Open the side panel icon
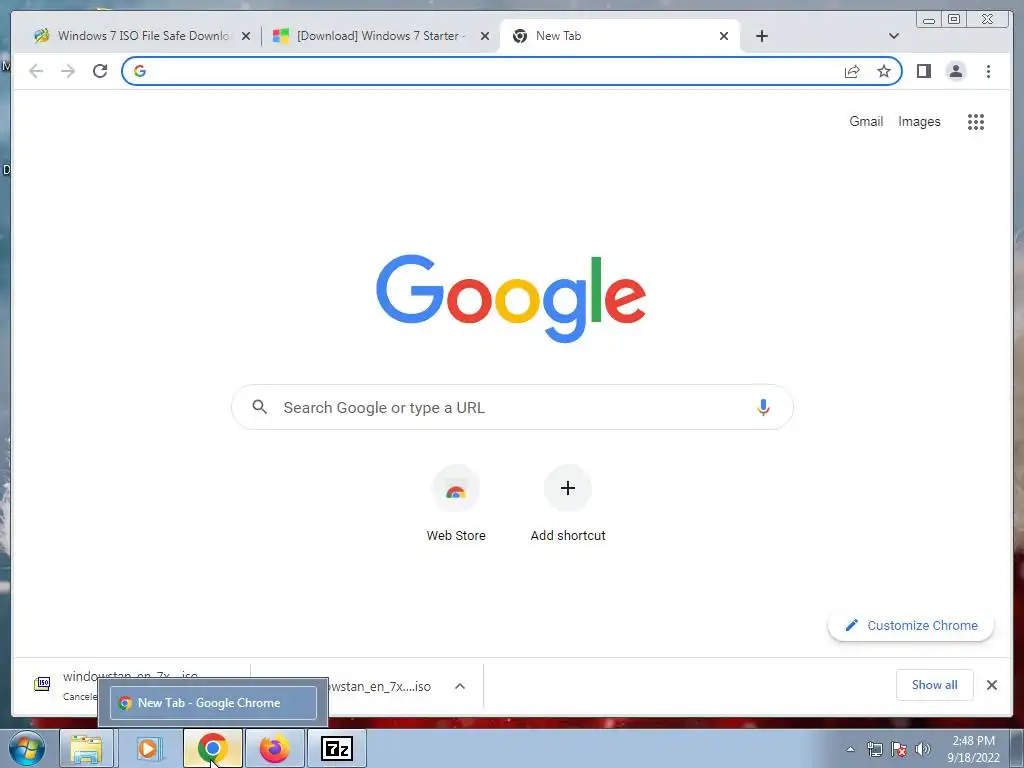This screenshot has height=768, width=1024. pos(923,71)
